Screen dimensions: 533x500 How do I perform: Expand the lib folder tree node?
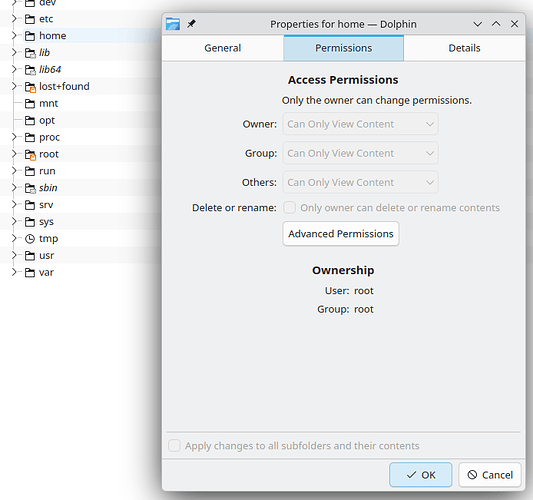(14, 52)
